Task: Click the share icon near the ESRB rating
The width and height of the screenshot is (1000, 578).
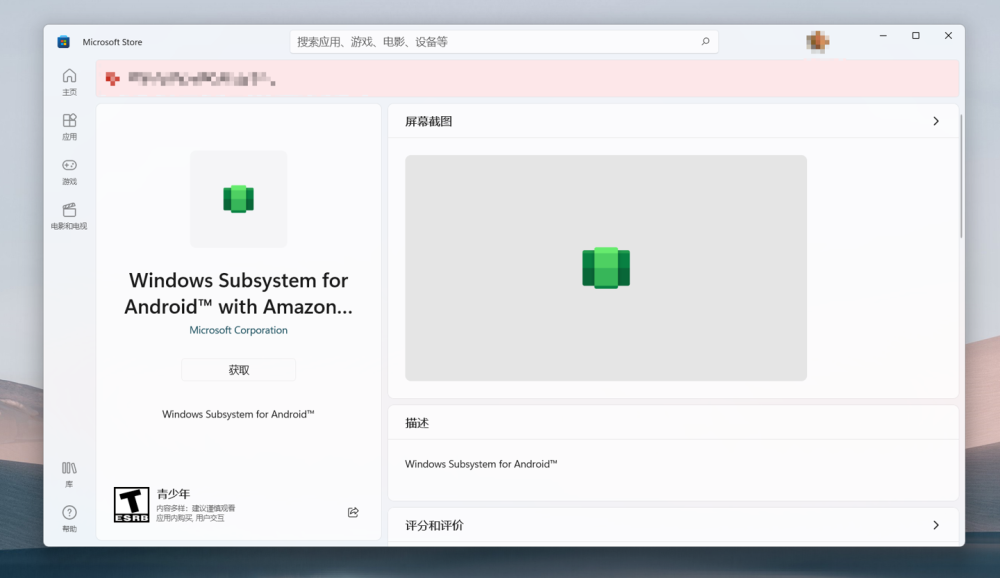Action: [352, 512]
